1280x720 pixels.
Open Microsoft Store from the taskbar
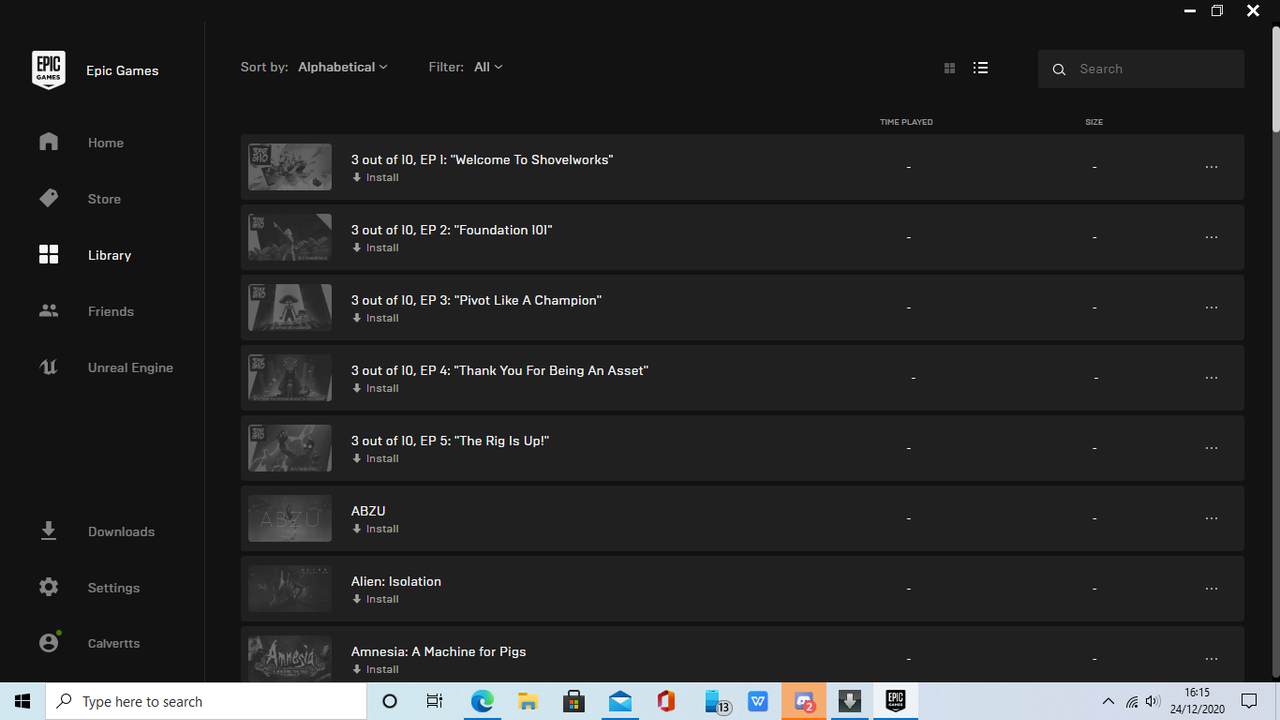(573, 701)
